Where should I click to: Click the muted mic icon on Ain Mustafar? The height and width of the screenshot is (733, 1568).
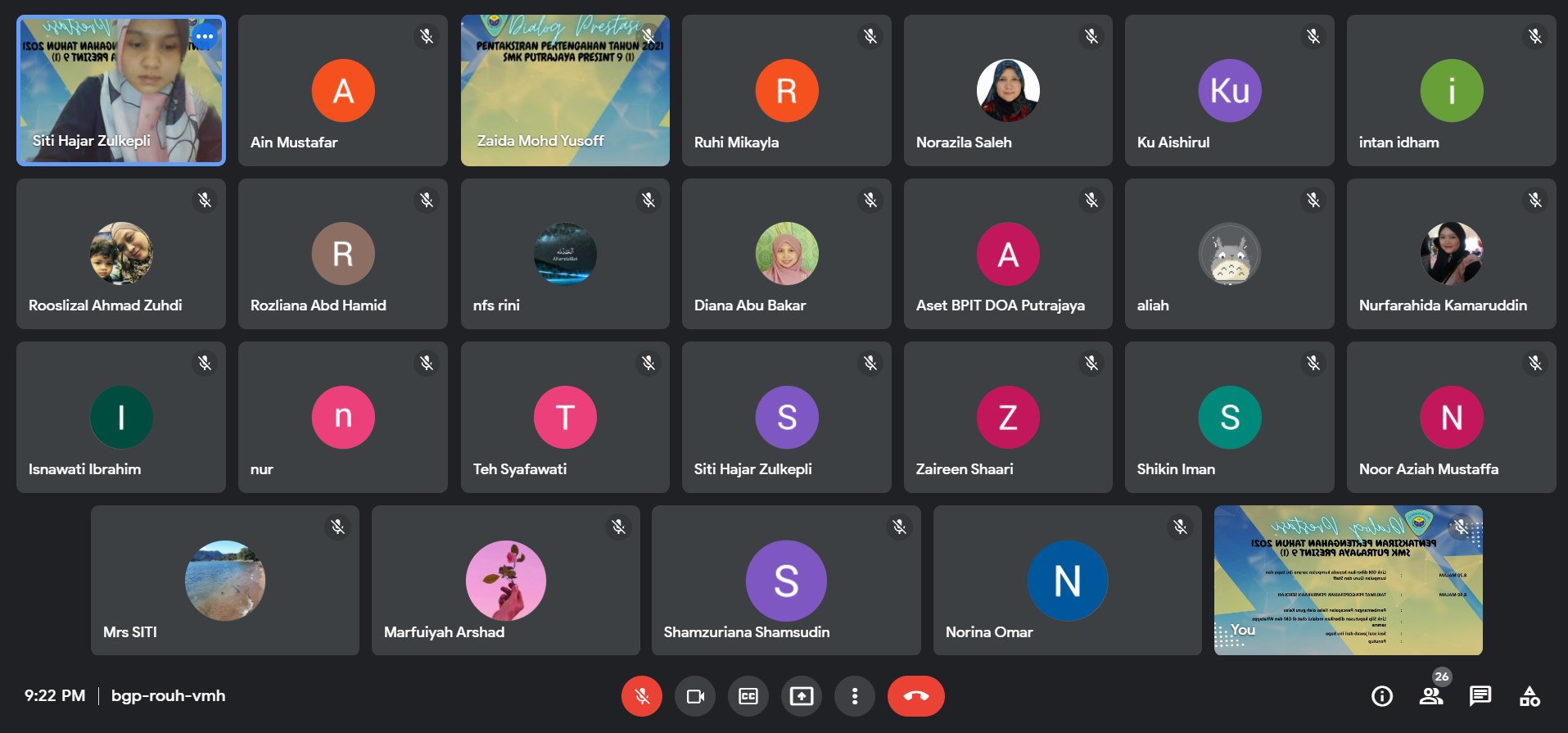point(427,36)
